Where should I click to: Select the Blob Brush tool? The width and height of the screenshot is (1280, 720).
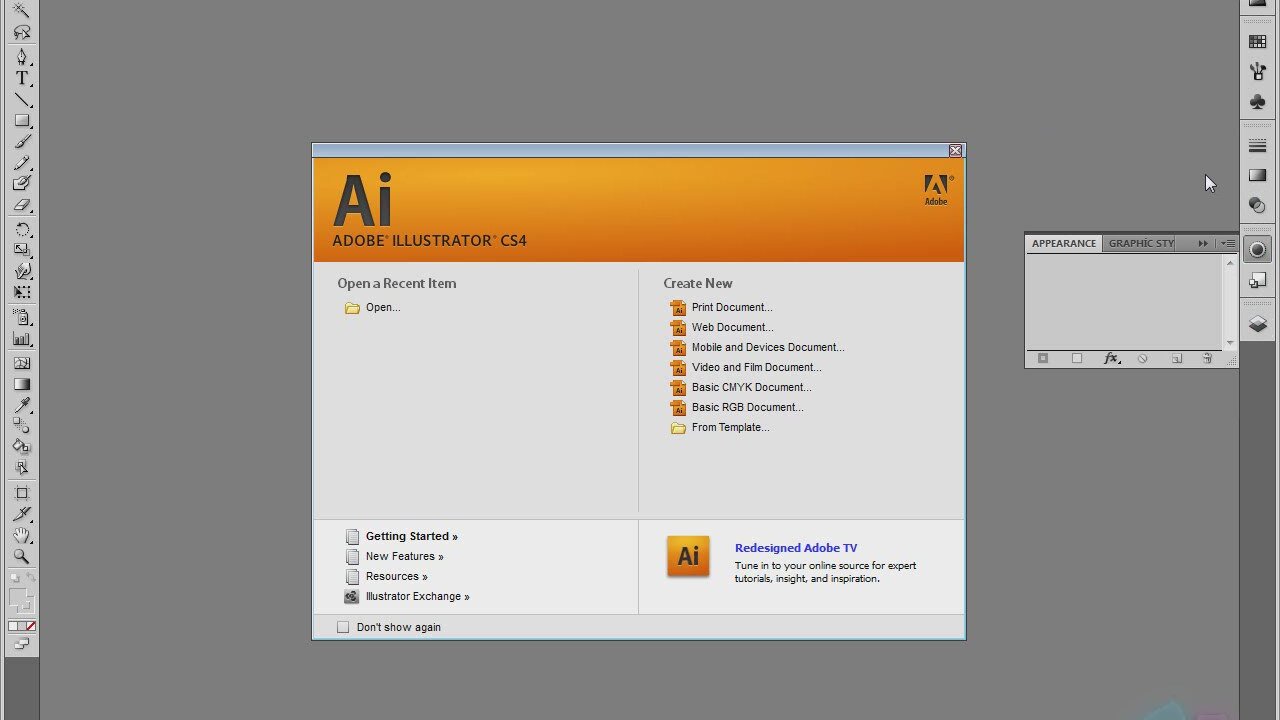[21, 184]
